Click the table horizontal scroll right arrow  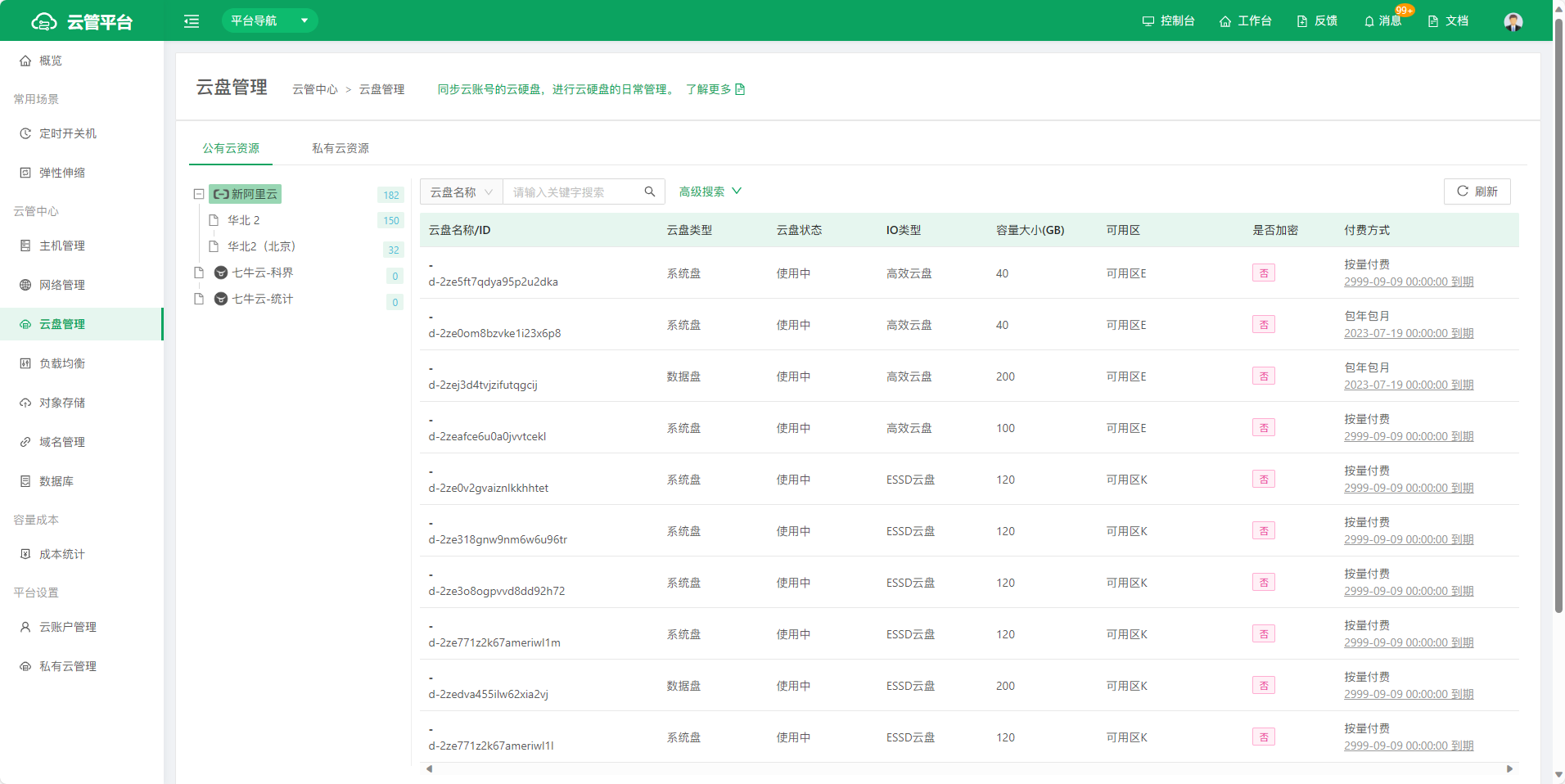[x=1510, y=769]
